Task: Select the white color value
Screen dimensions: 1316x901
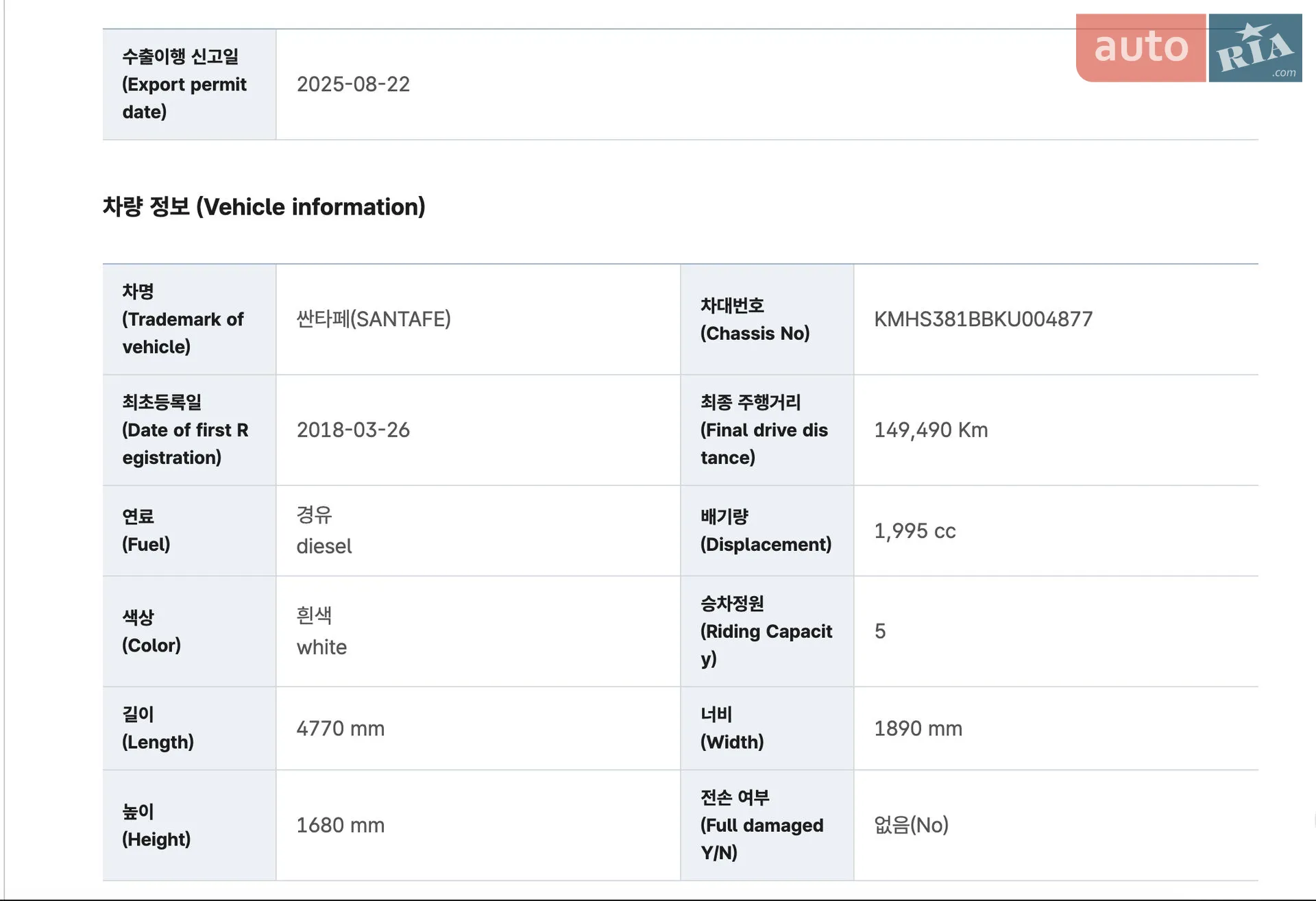Action: coord(321,647)
